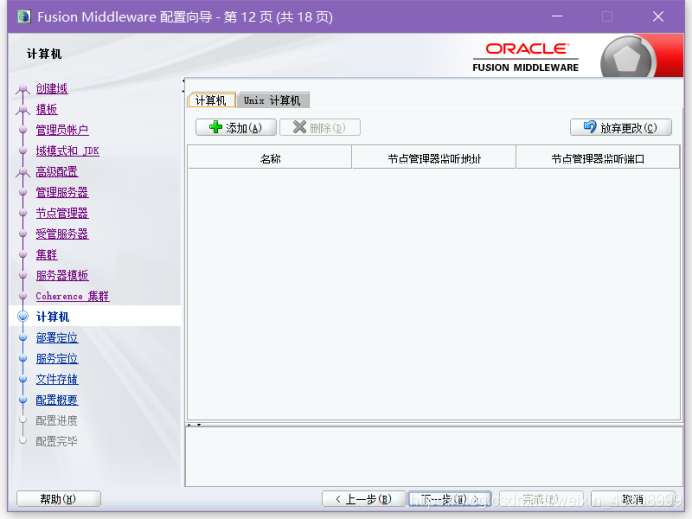The width and height of the screenshot is (692, 519).
Task: Open the Coherence 集群 step link
Action: (x=72, y=296)
